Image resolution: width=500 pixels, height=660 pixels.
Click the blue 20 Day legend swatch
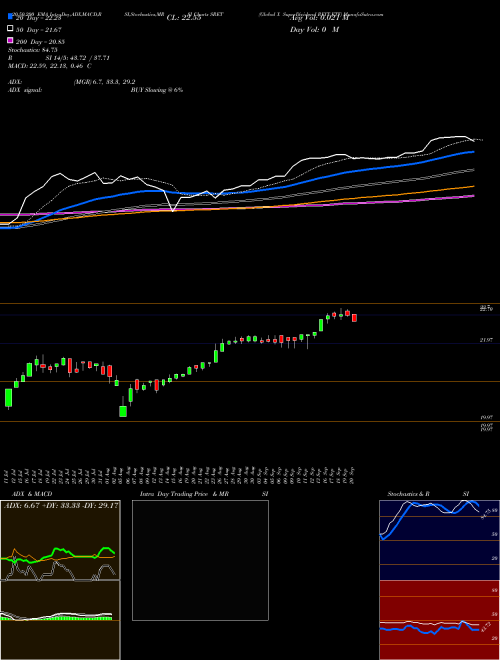(x=10, y=17)
